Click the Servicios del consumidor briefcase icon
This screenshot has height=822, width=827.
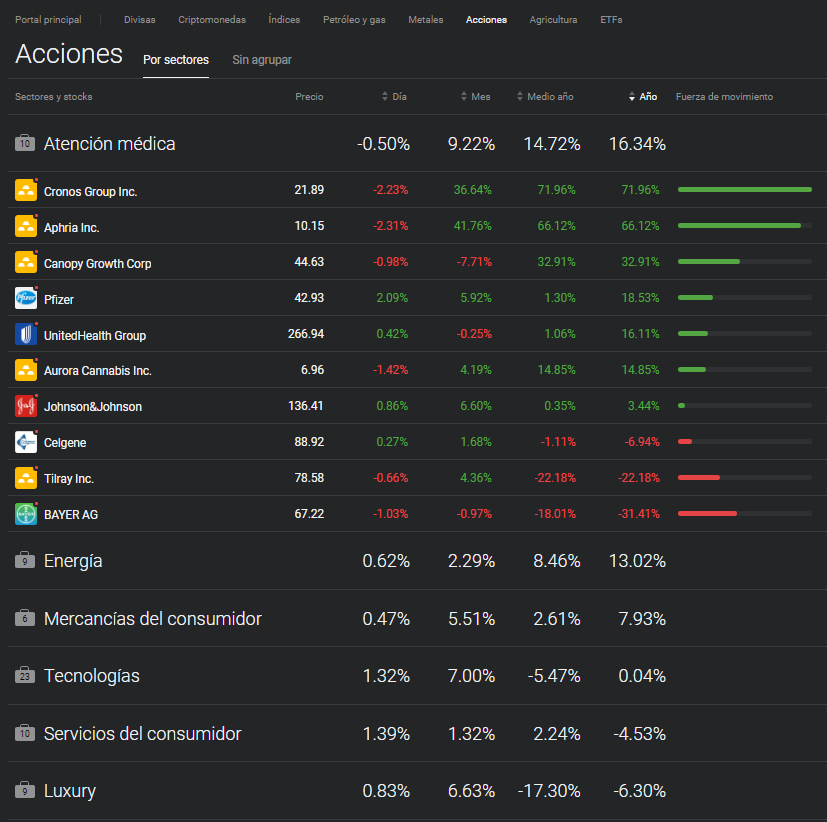pyautogui.click(x=25, y=732)
